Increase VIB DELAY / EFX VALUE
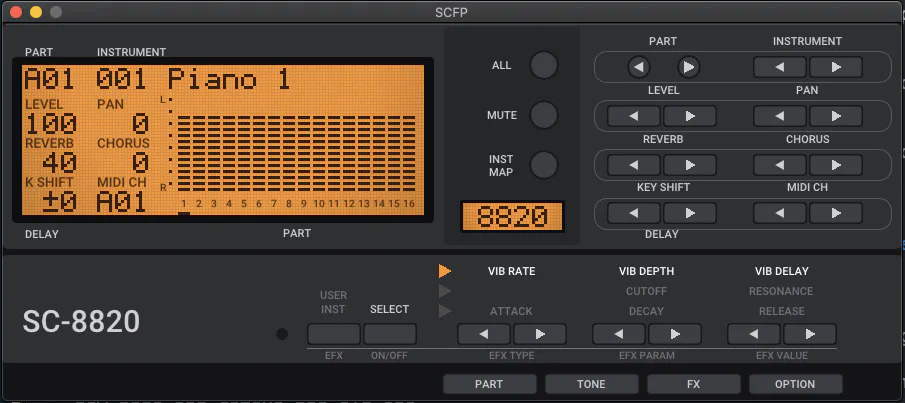Viewport: 905px width, 403px height. coord(810,334)
